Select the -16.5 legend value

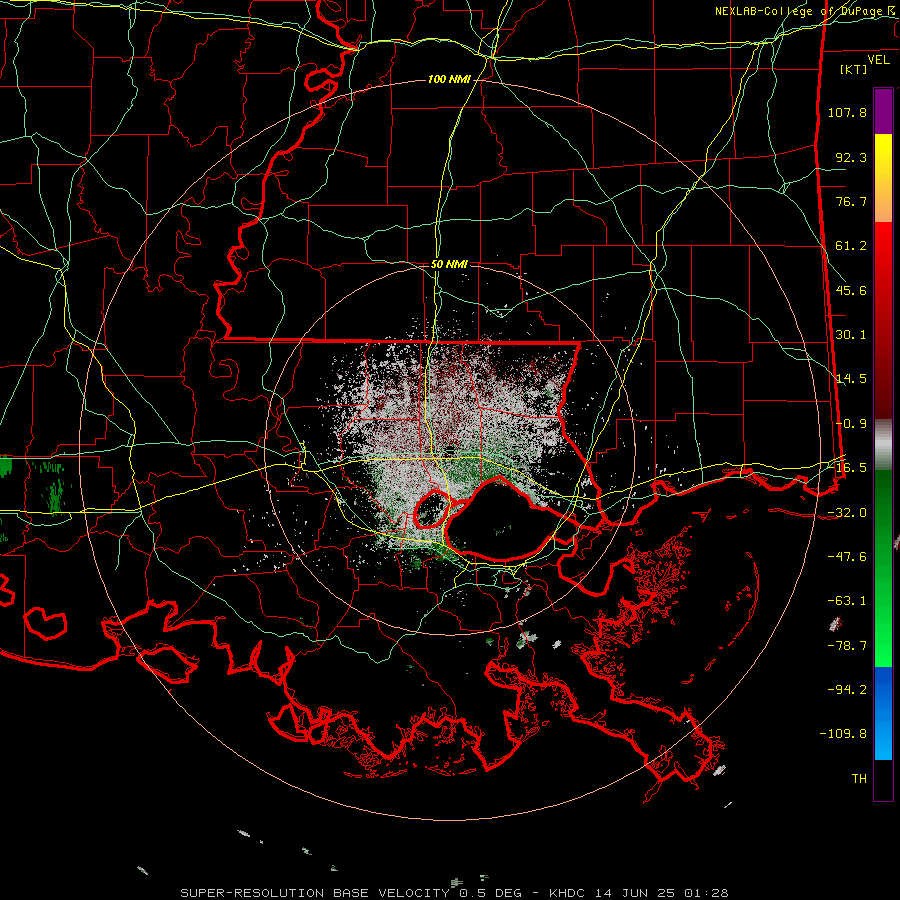pos(847,468)
